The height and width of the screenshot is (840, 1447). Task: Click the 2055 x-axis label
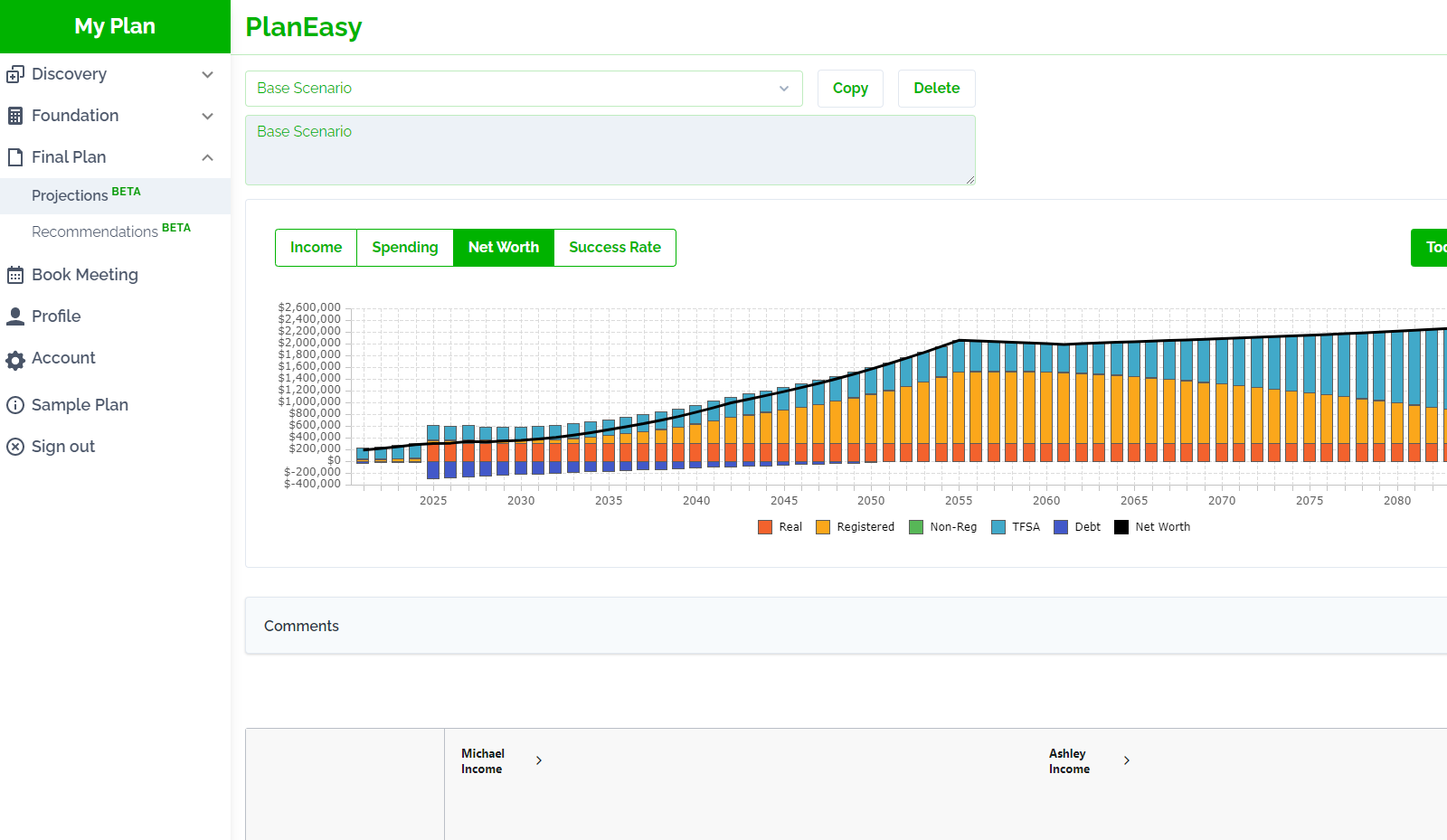[959, 500]
